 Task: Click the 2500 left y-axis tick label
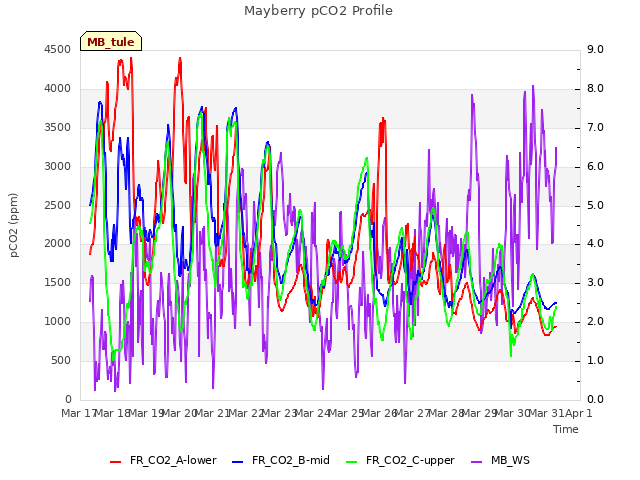tap(58, 205)
